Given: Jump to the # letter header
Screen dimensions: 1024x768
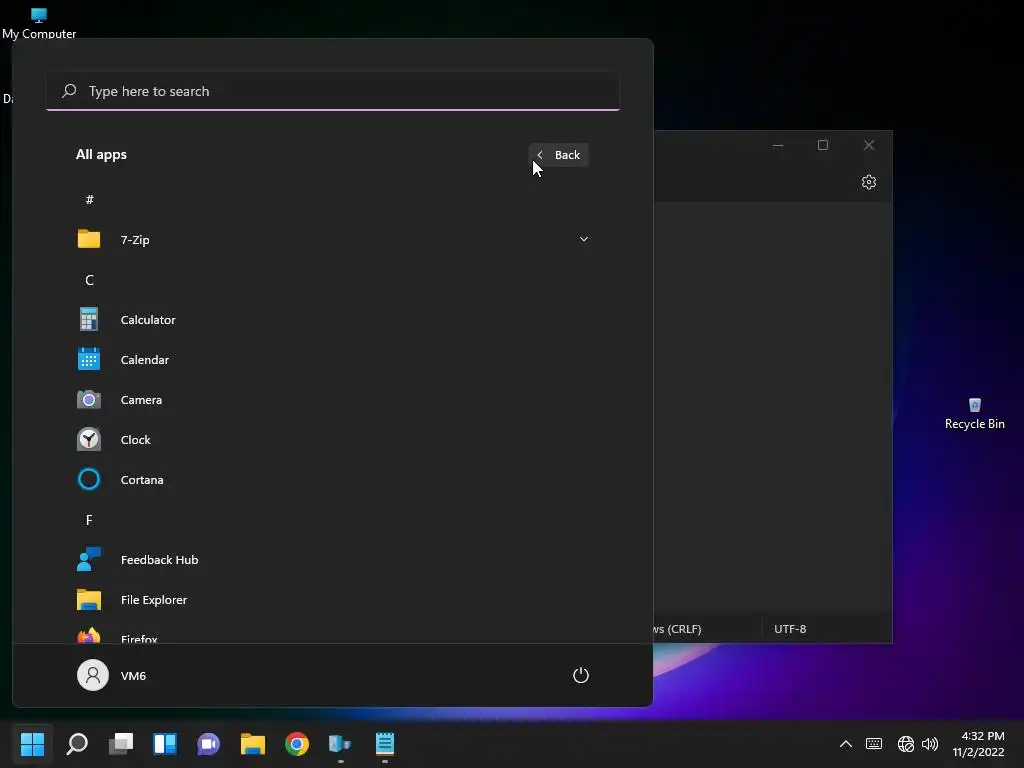Looking at the screenshot, I should 89,199.
